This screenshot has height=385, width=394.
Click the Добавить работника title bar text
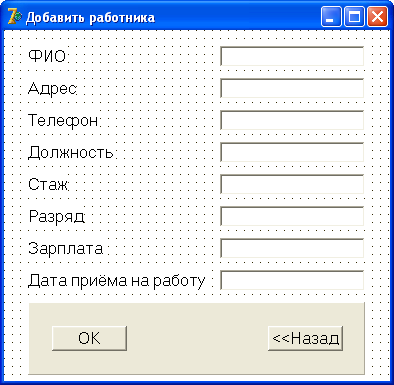click(x=90, y=17)
